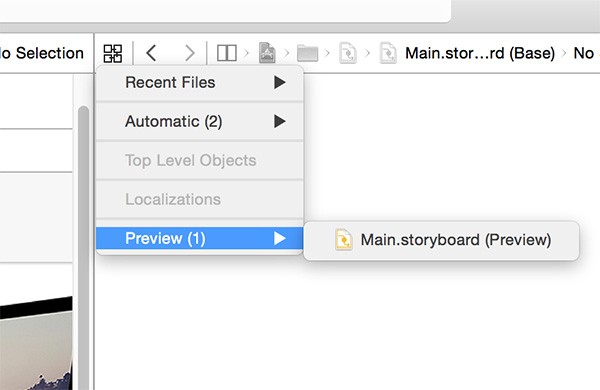Open Main.stor…rd (Base) in the jump bar
Screen dimensions: 600x390
pyautogui.click(x=480, y=53)
